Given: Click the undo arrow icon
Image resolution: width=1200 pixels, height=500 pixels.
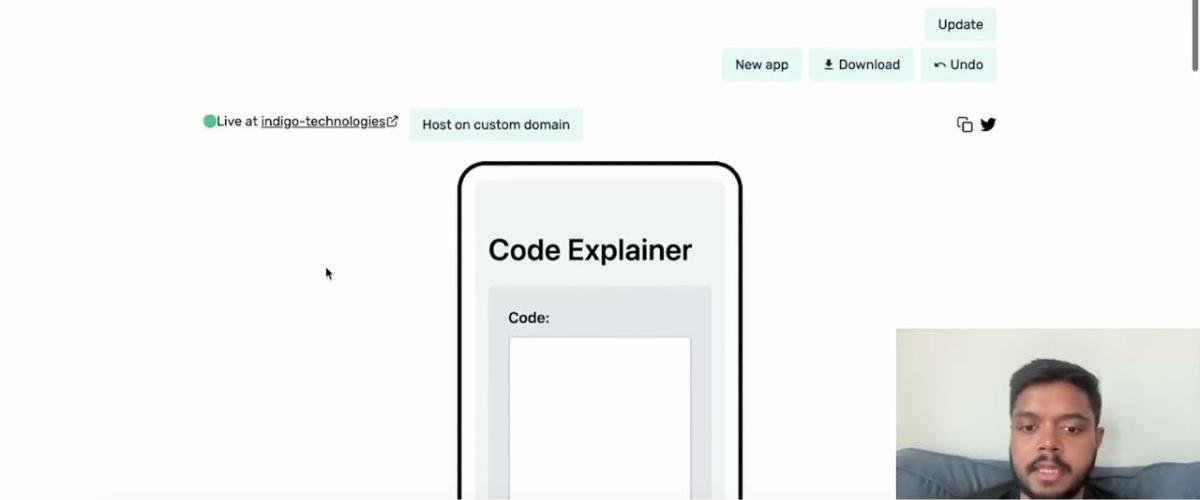Looking at the screenshot, I should click(940, 65).
